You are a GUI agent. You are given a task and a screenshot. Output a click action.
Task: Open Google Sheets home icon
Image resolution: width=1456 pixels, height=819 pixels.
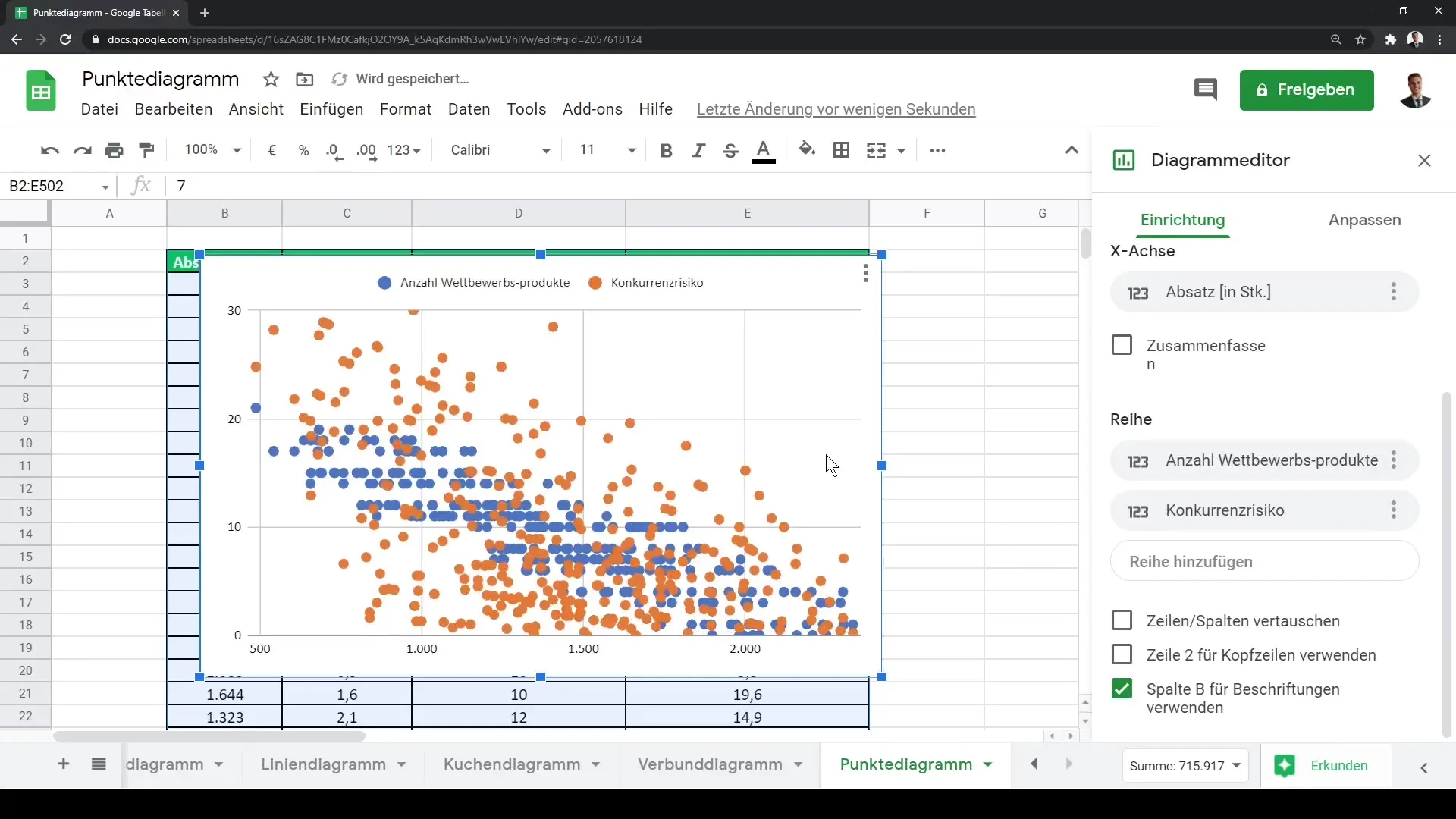click(x=41, y=90)
